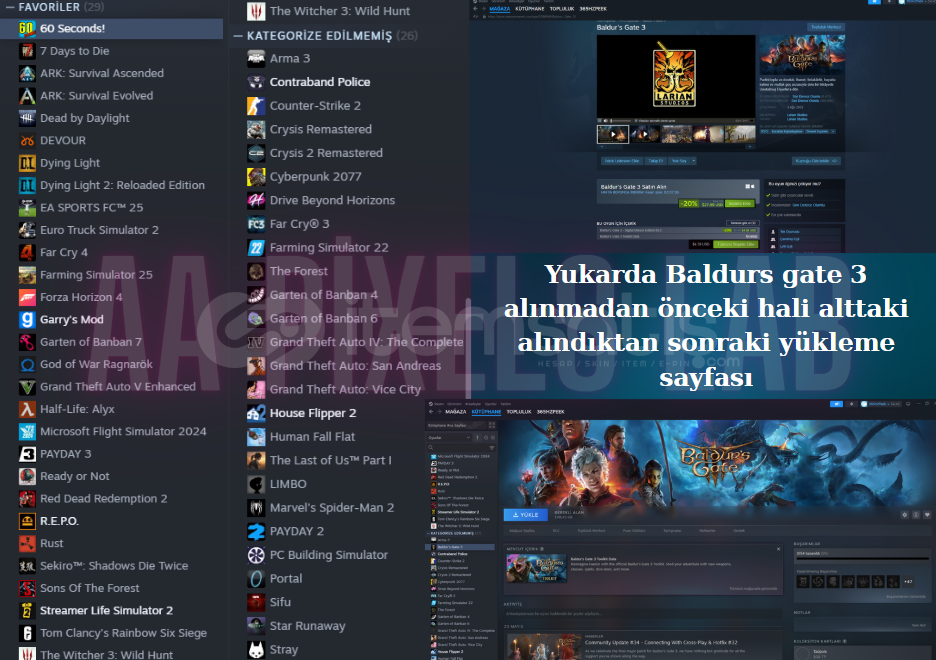The width and height of the screenshot is (936, 660).
Task: Click the PAYDAY 2 game icon
Action: [x=256, y=531]
